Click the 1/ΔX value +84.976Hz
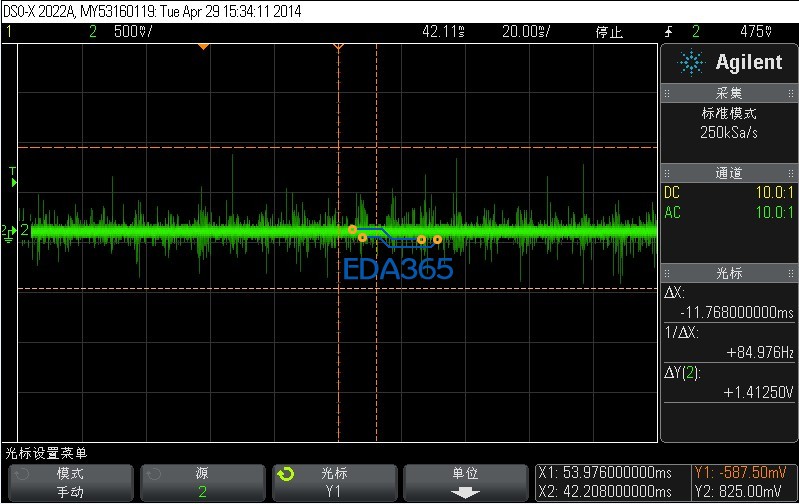The image size is (799, 504). pos(760,352)
